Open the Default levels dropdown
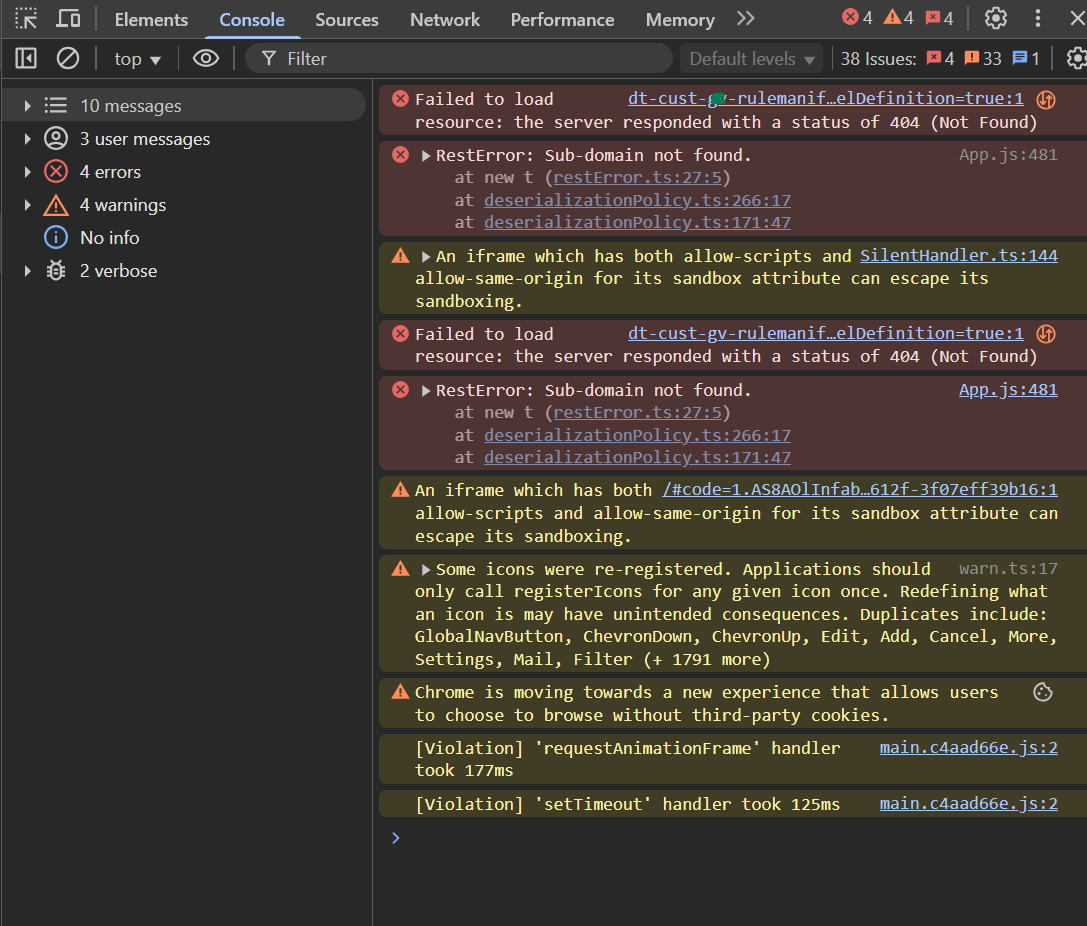Screen dimensions: 1087x926 point(751,59)
